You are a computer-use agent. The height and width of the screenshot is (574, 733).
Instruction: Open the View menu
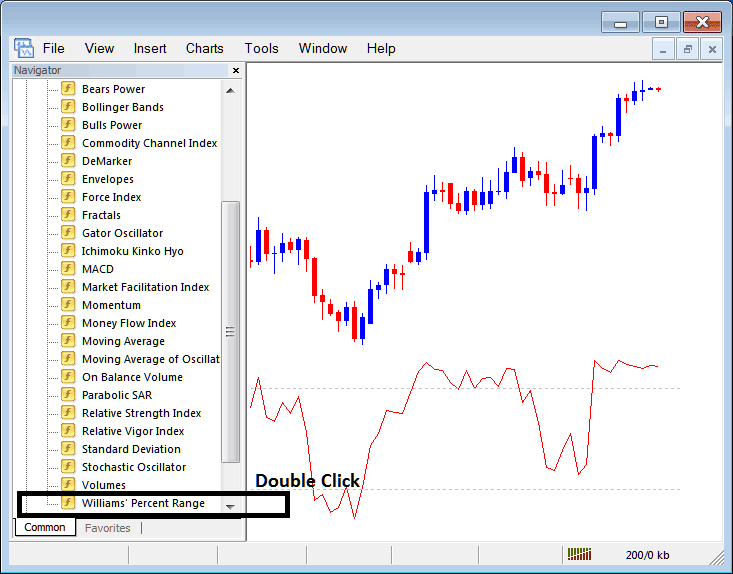pyautogui.click(x=99, y=48)
